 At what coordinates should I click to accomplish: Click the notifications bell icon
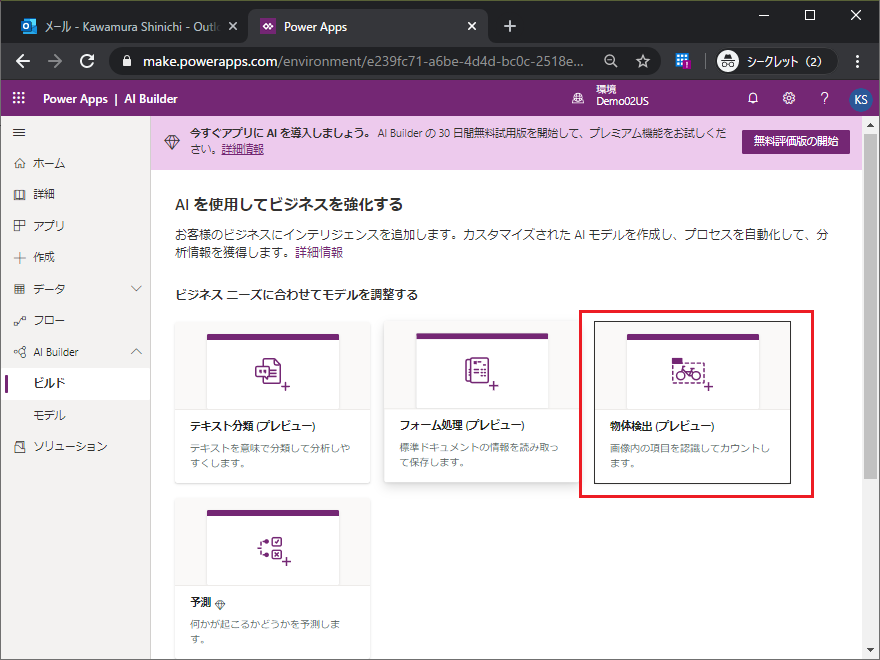(x=753, y=98)
